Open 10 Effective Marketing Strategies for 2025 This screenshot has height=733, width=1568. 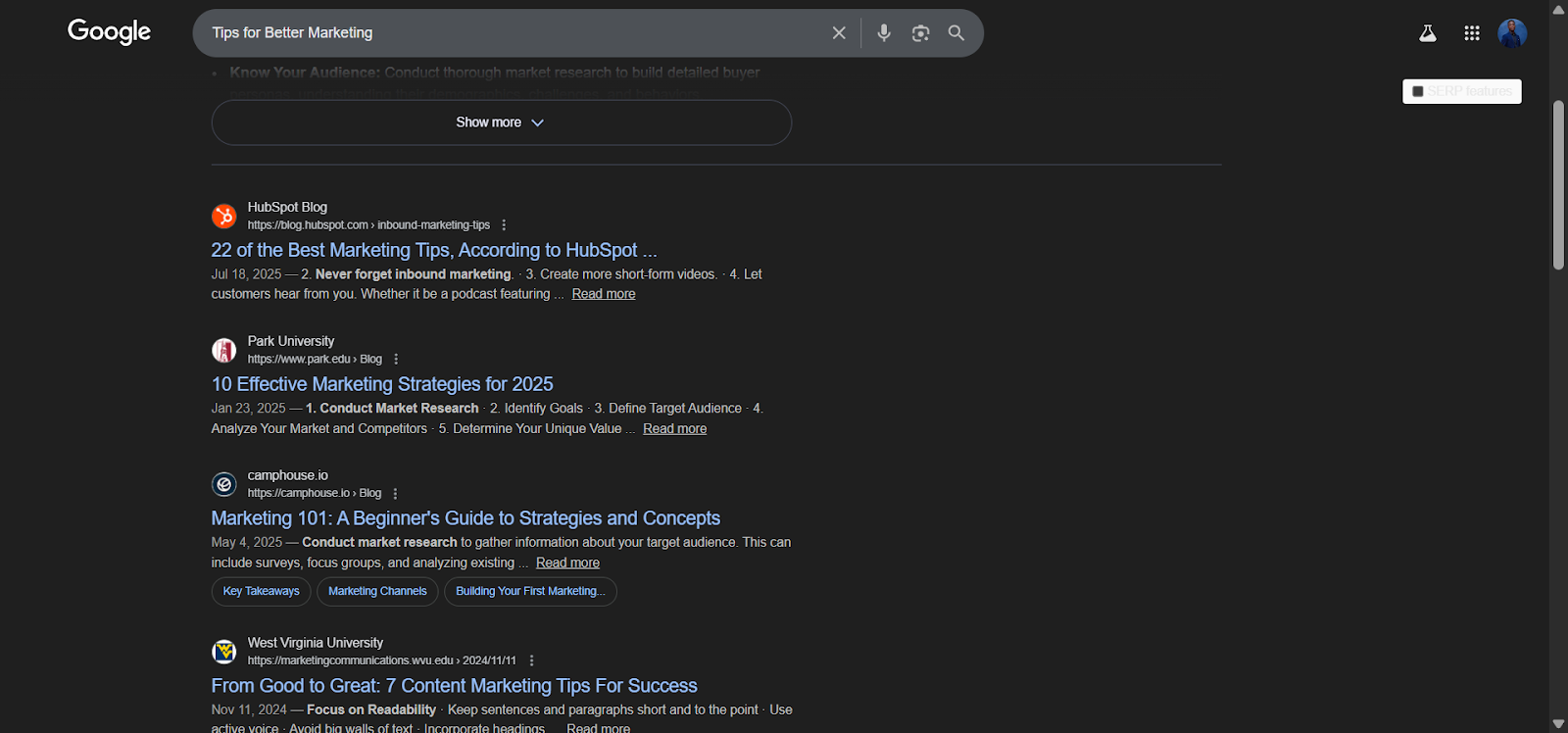pos(382,385)
